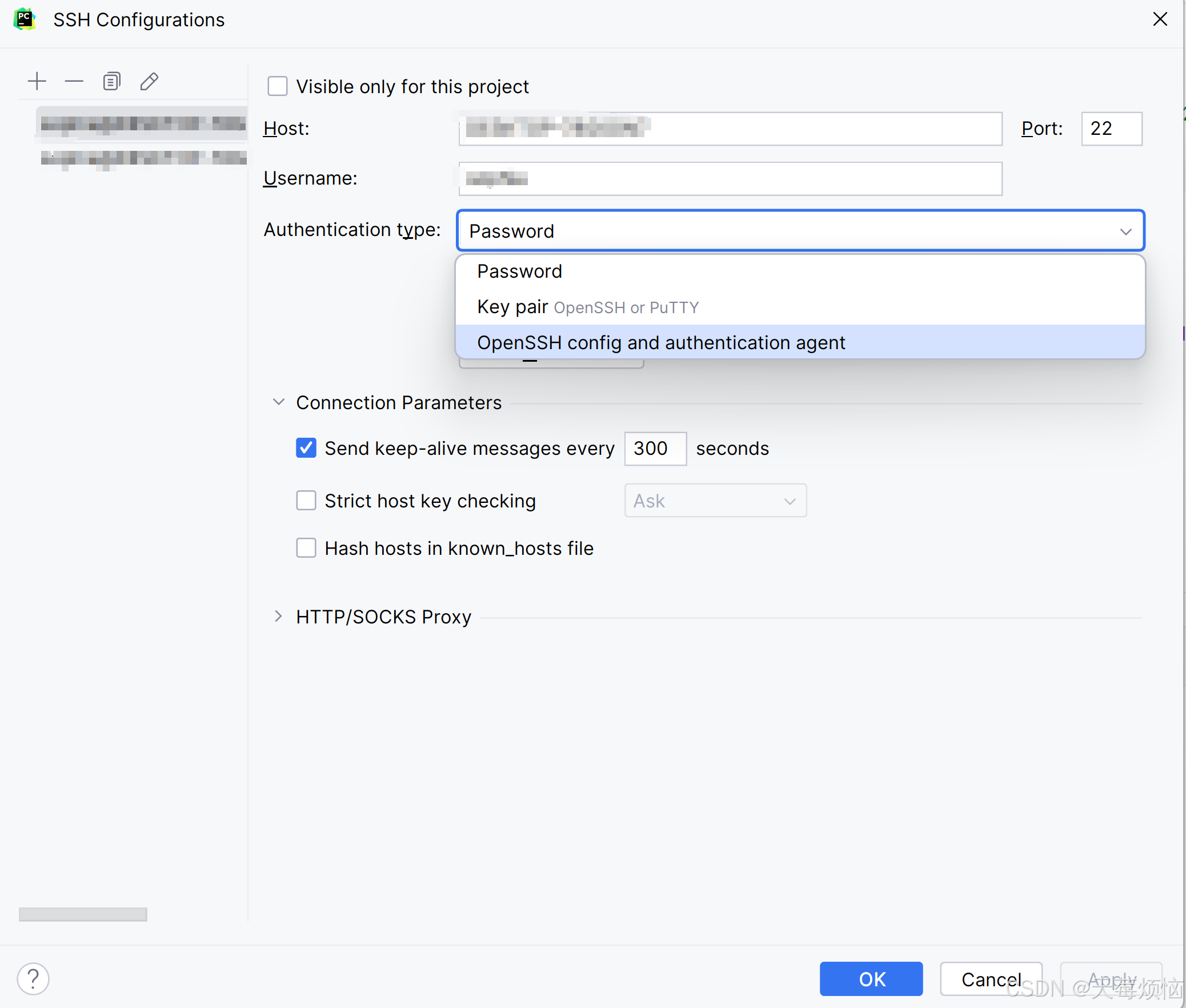
Task: Focus the Host input field
Action: [731, 129]
